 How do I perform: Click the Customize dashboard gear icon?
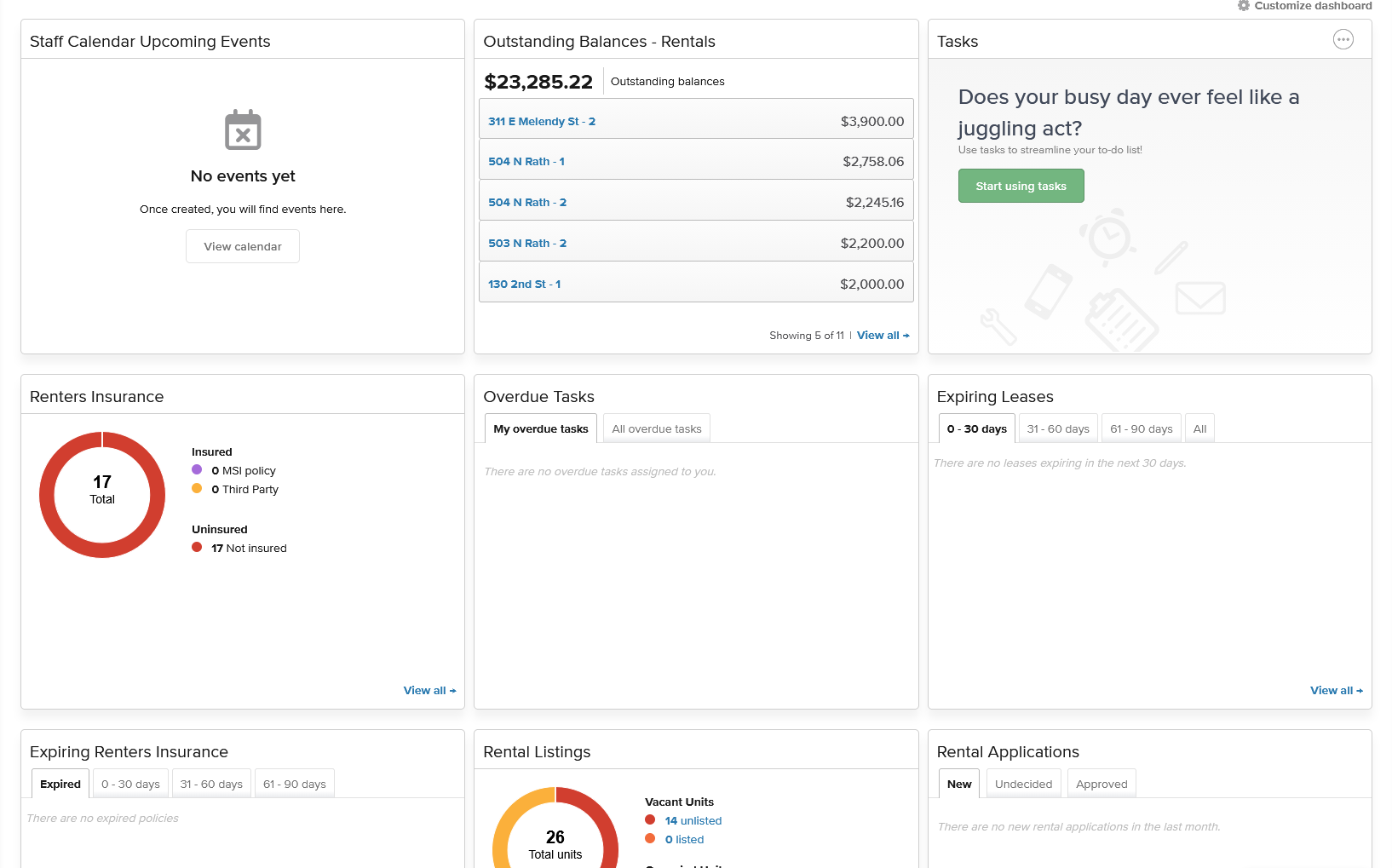point(1243,5)
